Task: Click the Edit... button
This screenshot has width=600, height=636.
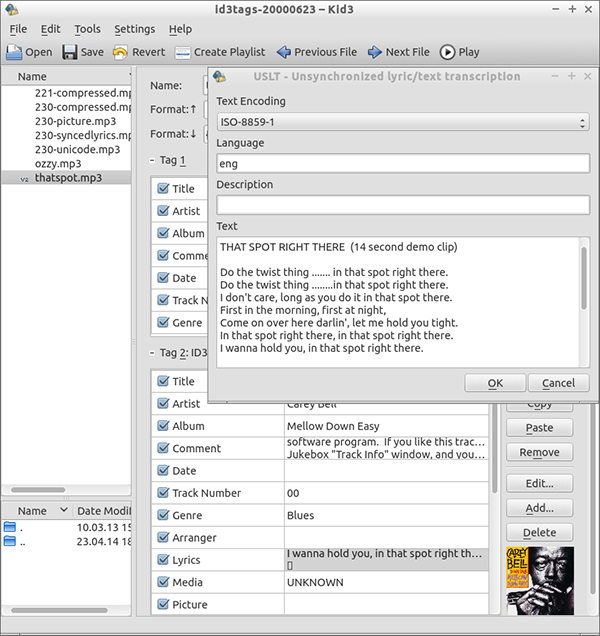Action: tap(540, 483)
